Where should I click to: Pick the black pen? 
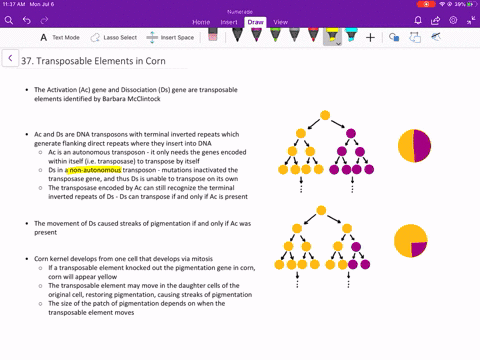point(237,35)
